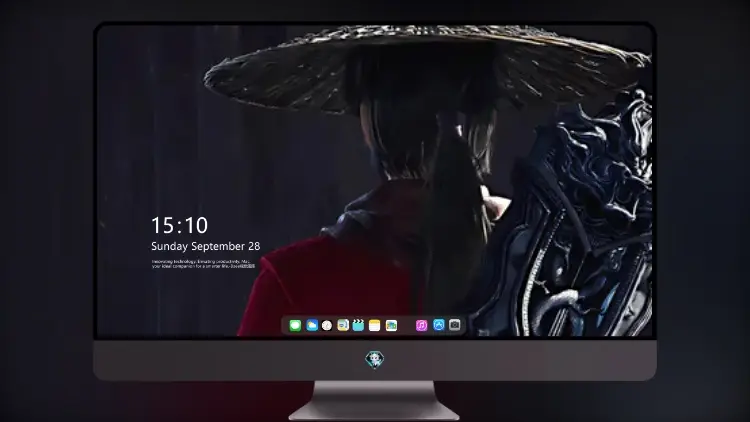Open the green Messages app in dock

295,326
